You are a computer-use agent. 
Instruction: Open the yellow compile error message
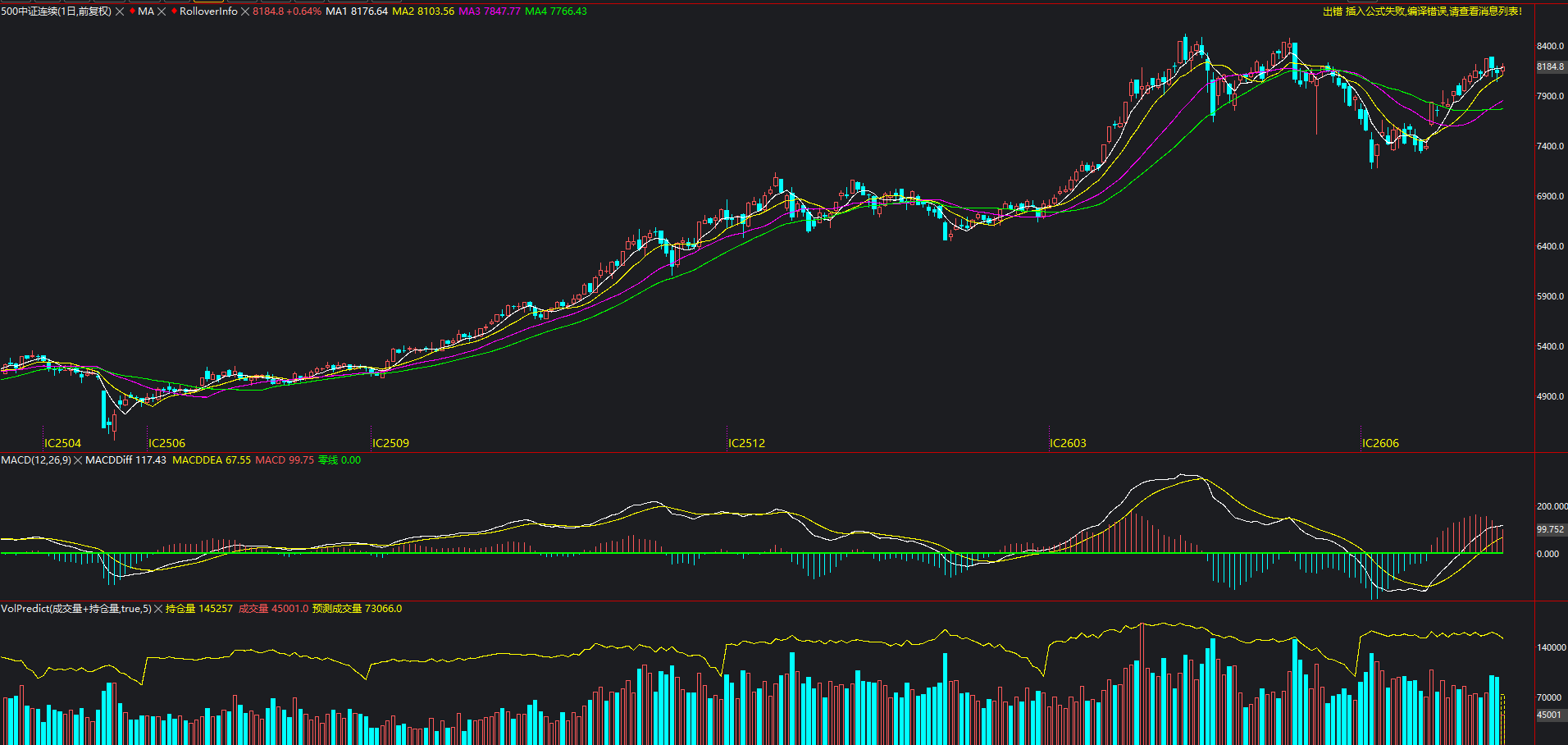point(1422,11)
